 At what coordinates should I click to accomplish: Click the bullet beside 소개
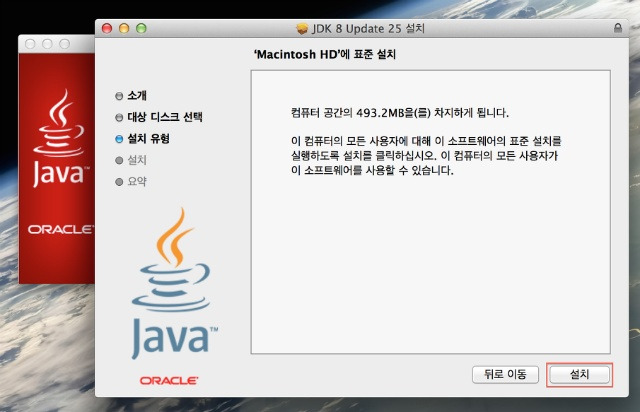[x=119, y=96]
